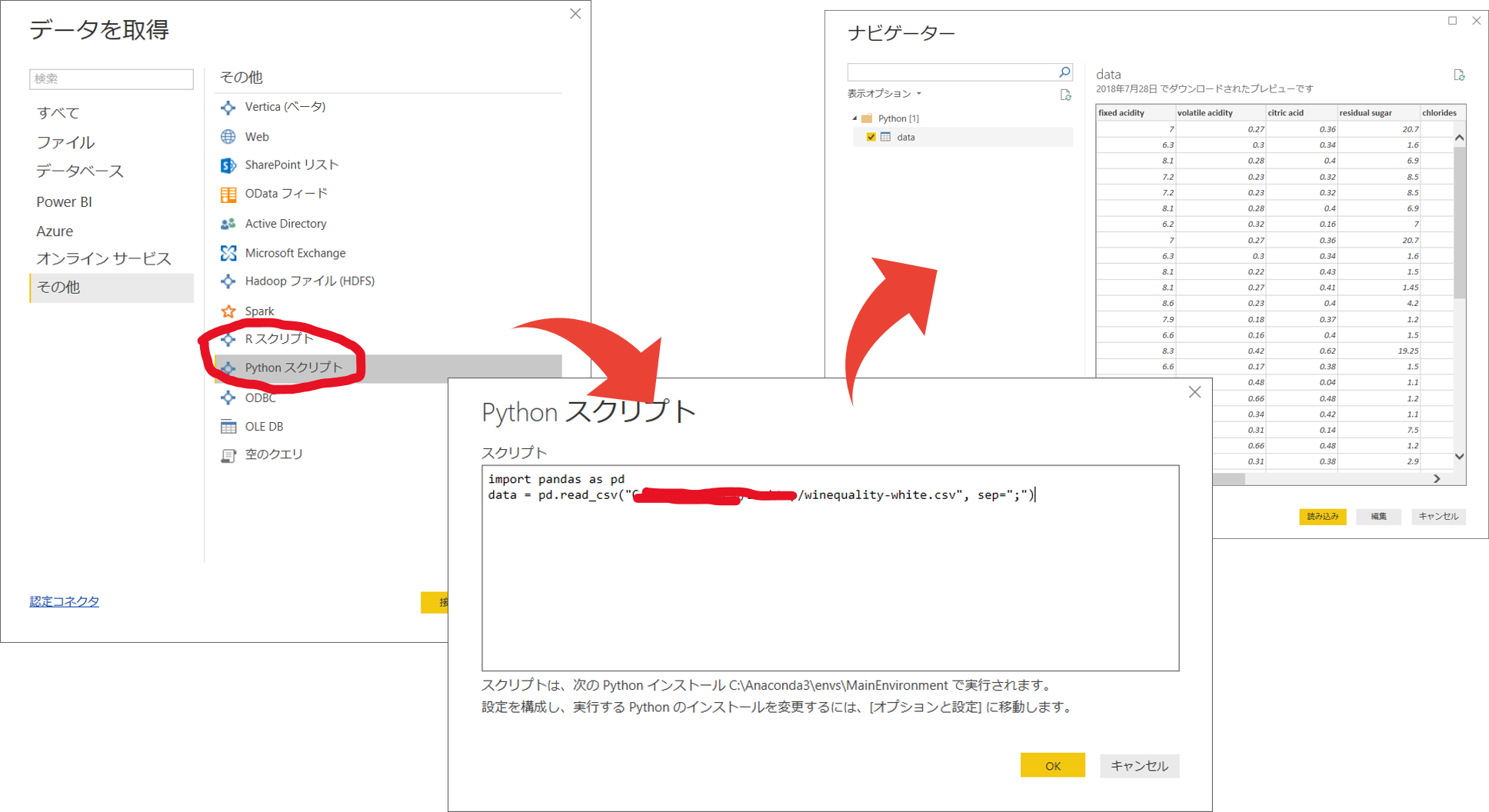Select the Microsoft Exchange connector

pos(295,252)
